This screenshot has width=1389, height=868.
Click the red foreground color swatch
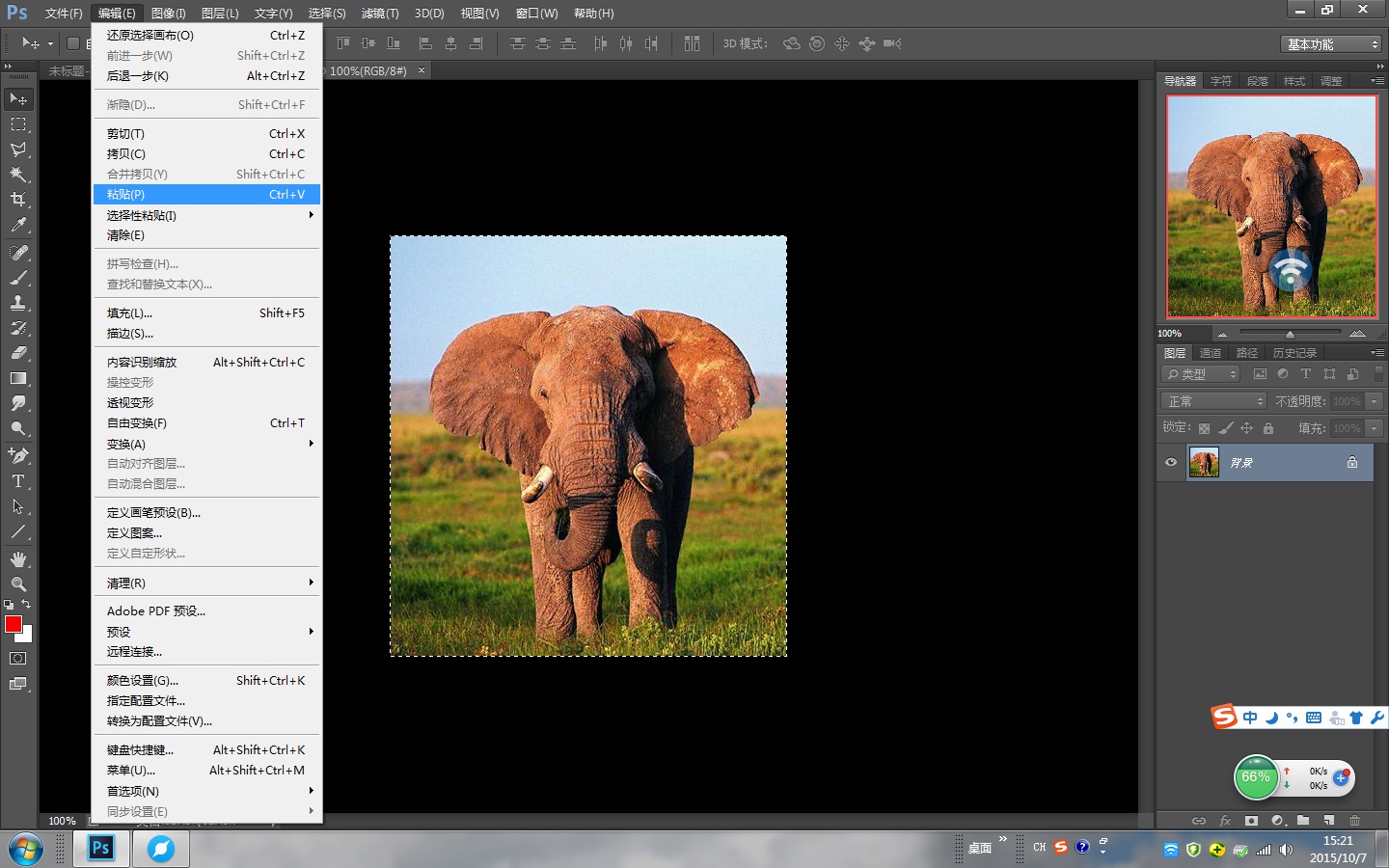[14, 624]
